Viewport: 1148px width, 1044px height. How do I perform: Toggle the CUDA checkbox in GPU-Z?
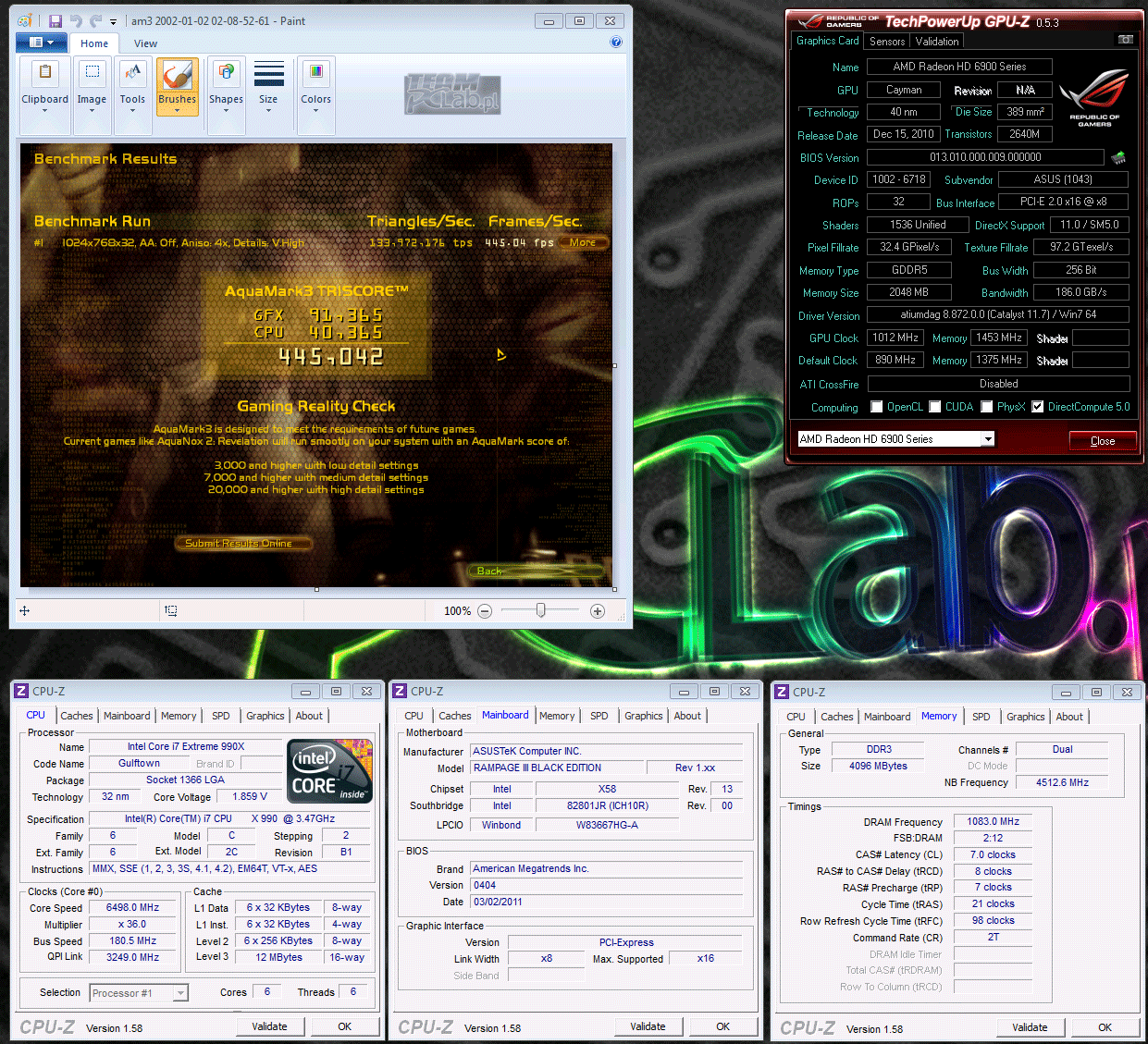(x=935, y=407)
